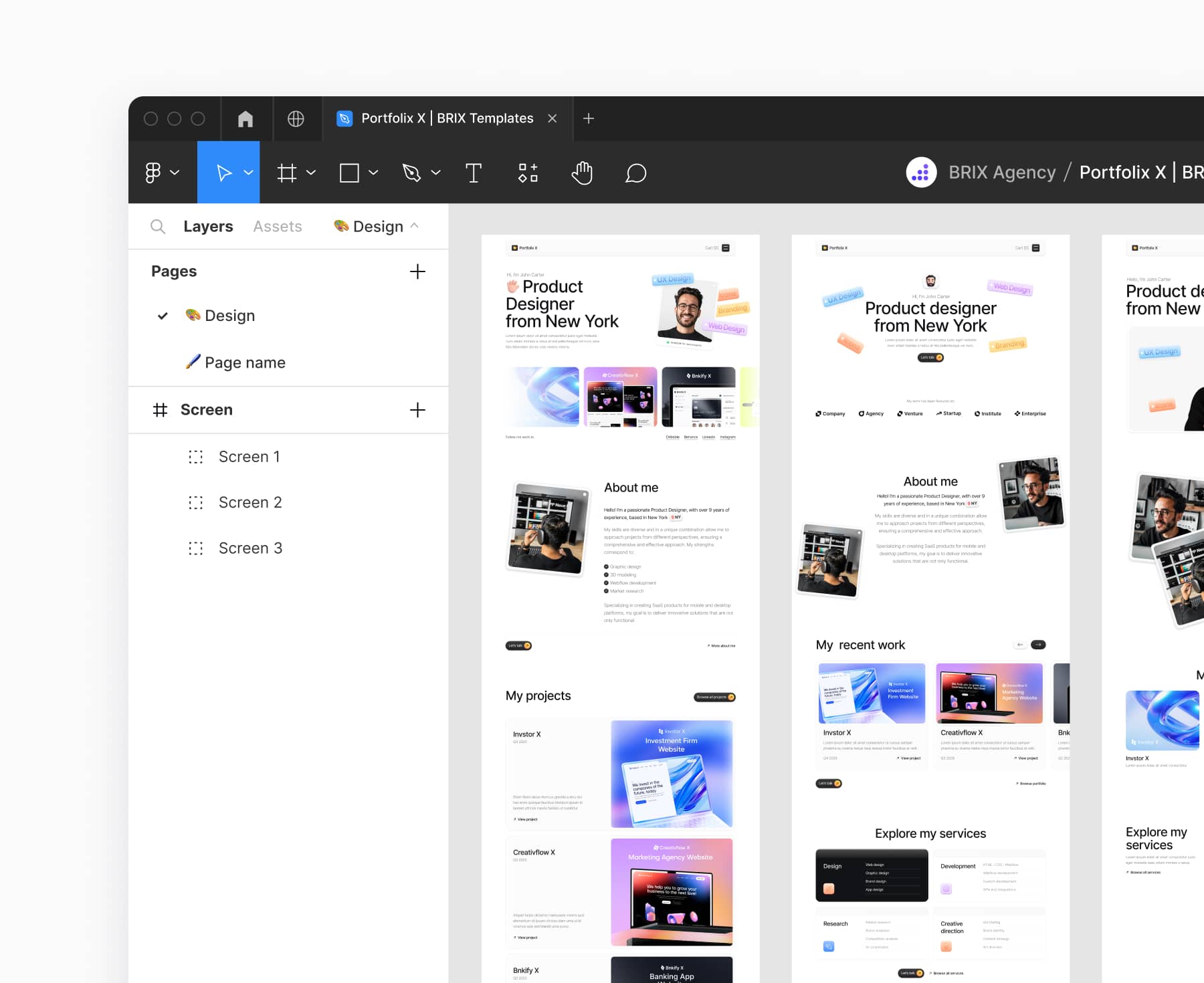
Task: Click the Screen section heading
Action: 207,410
